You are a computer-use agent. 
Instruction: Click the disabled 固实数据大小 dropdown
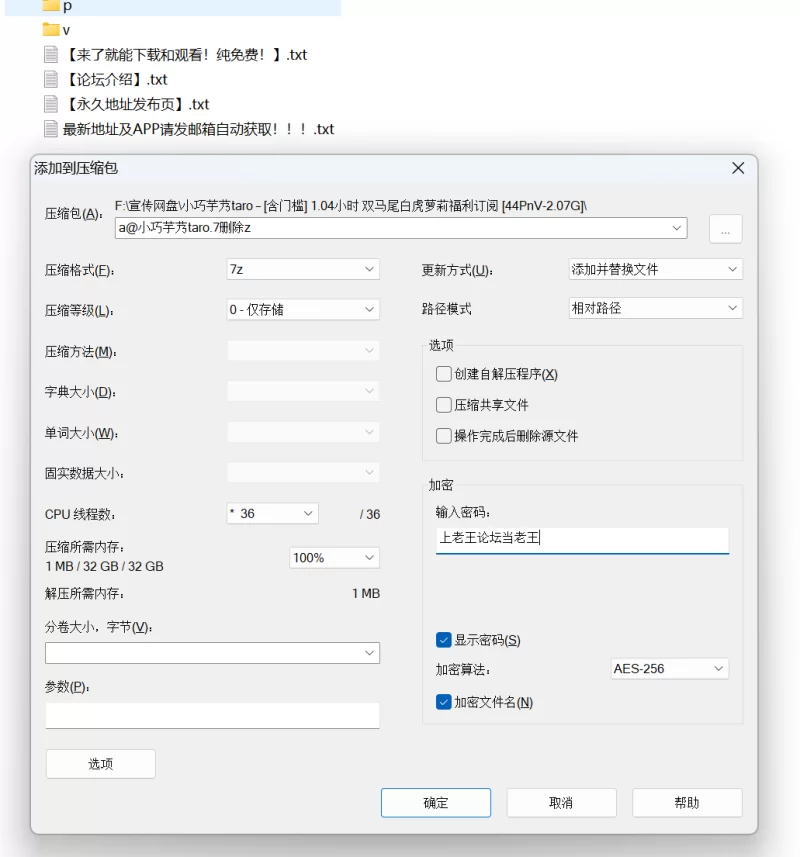[303, 473]
